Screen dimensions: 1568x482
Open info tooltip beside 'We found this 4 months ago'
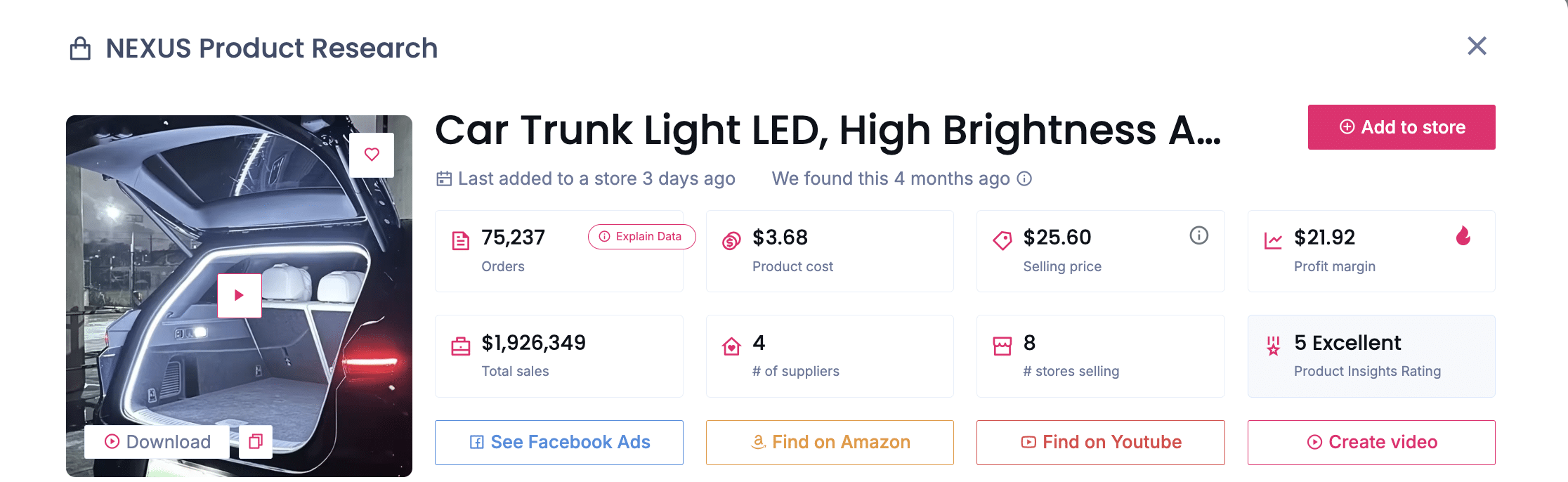click(x=1025, y=179)
